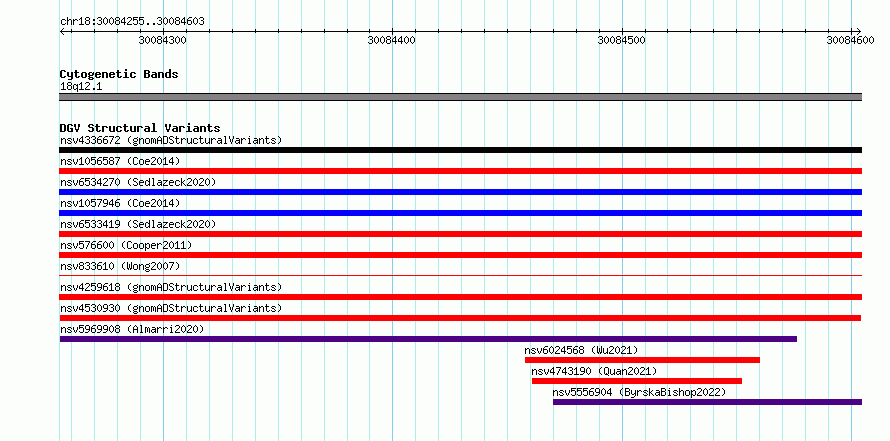890x441 pixels.
Task: Open nsv4530930 gnomADStructuralVariants label
Action: pos(171,308)
